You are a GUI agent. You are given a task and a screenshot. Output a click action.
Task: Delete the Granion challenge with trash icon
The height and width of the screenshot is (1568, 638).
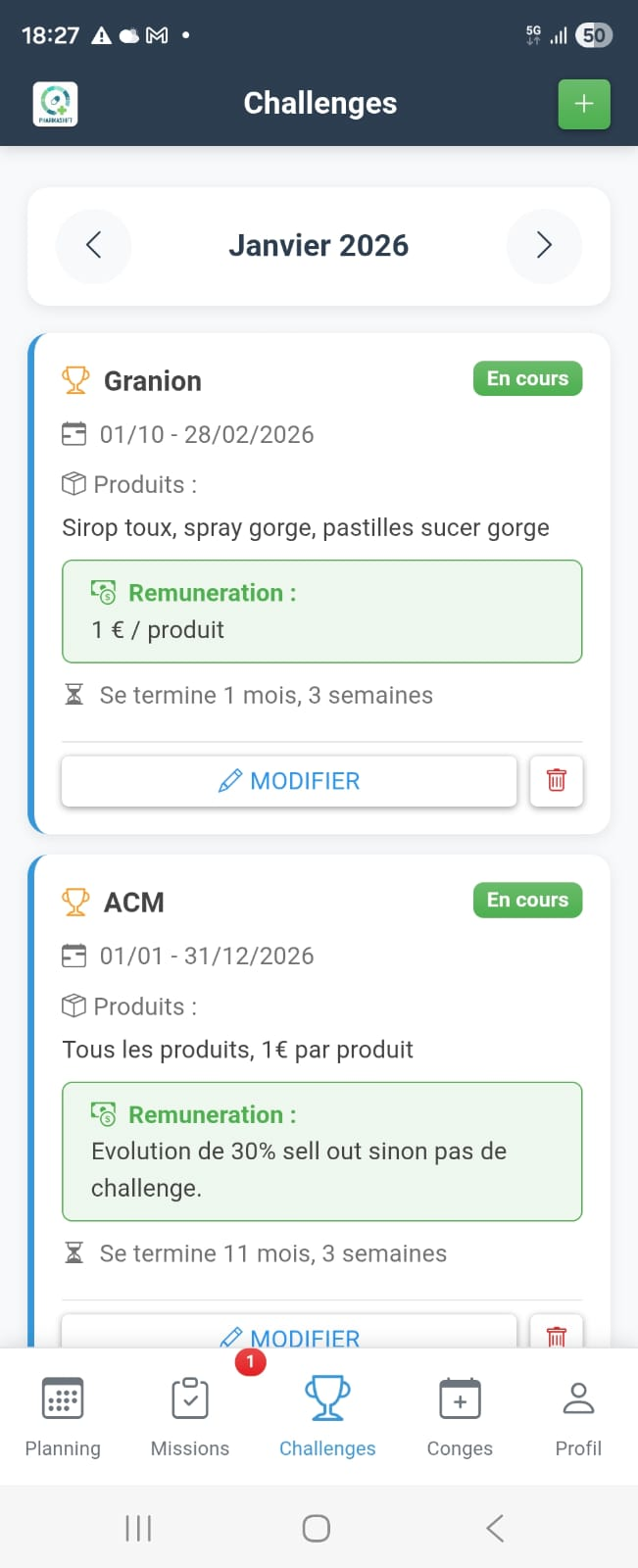pyautogui.click(x=557, y=781)
